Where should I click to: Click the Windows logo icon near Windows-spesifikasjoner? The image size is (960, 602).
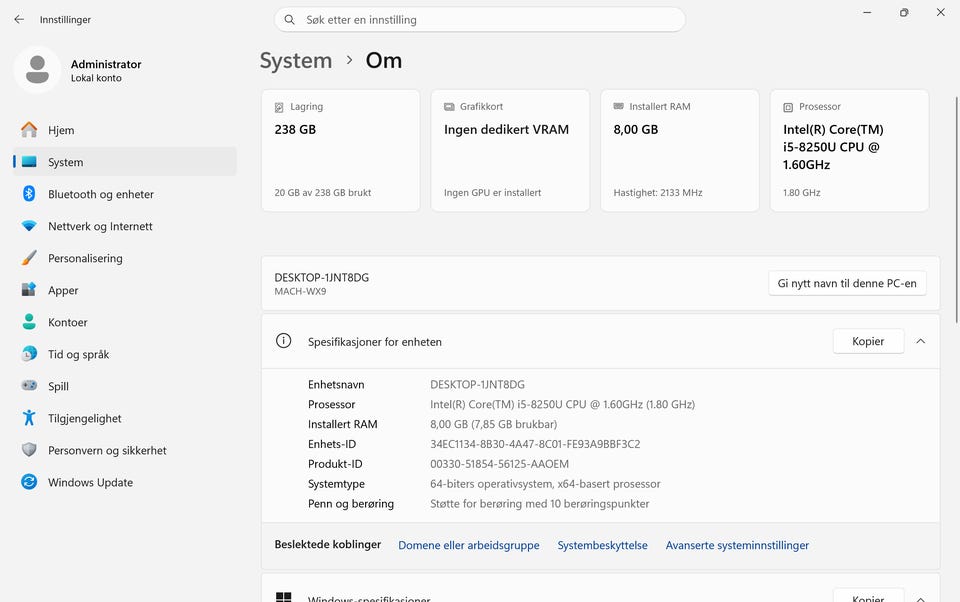[283, 597]
